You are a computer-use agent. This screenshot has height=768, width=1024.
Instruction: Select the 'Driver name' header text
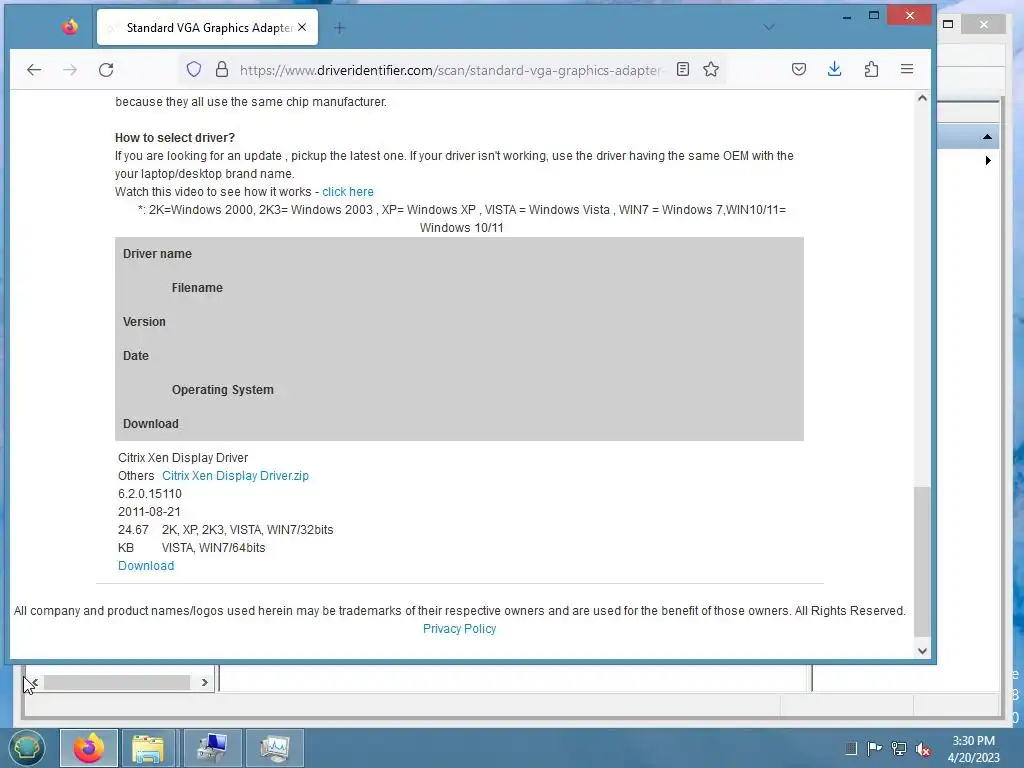[157, 253]
